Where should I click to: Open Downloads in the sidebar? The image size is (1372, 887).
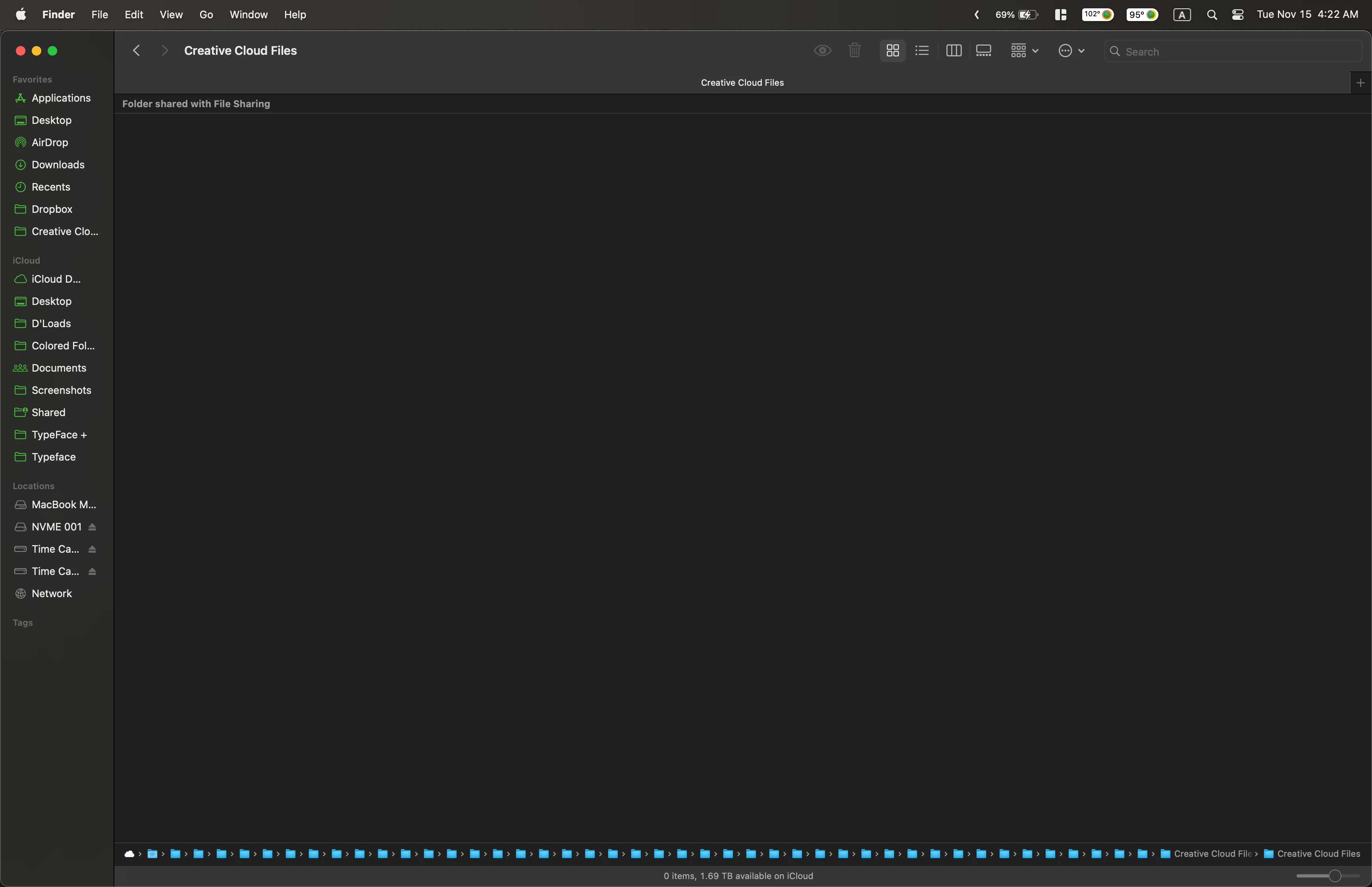coord(58,165)
